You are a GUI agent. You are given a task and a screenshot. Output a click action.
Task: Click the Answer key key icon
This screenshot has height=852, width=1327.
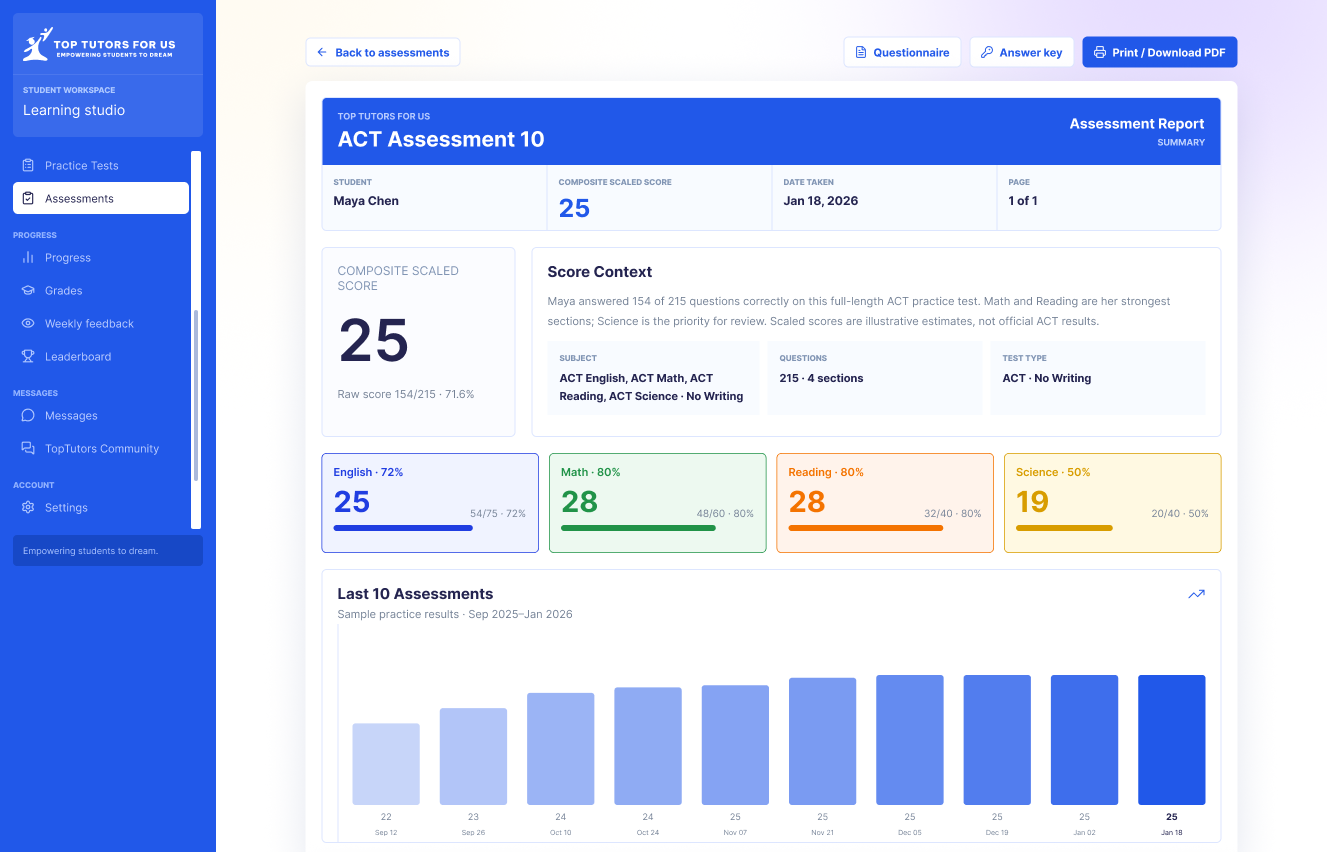coord(986,52)
